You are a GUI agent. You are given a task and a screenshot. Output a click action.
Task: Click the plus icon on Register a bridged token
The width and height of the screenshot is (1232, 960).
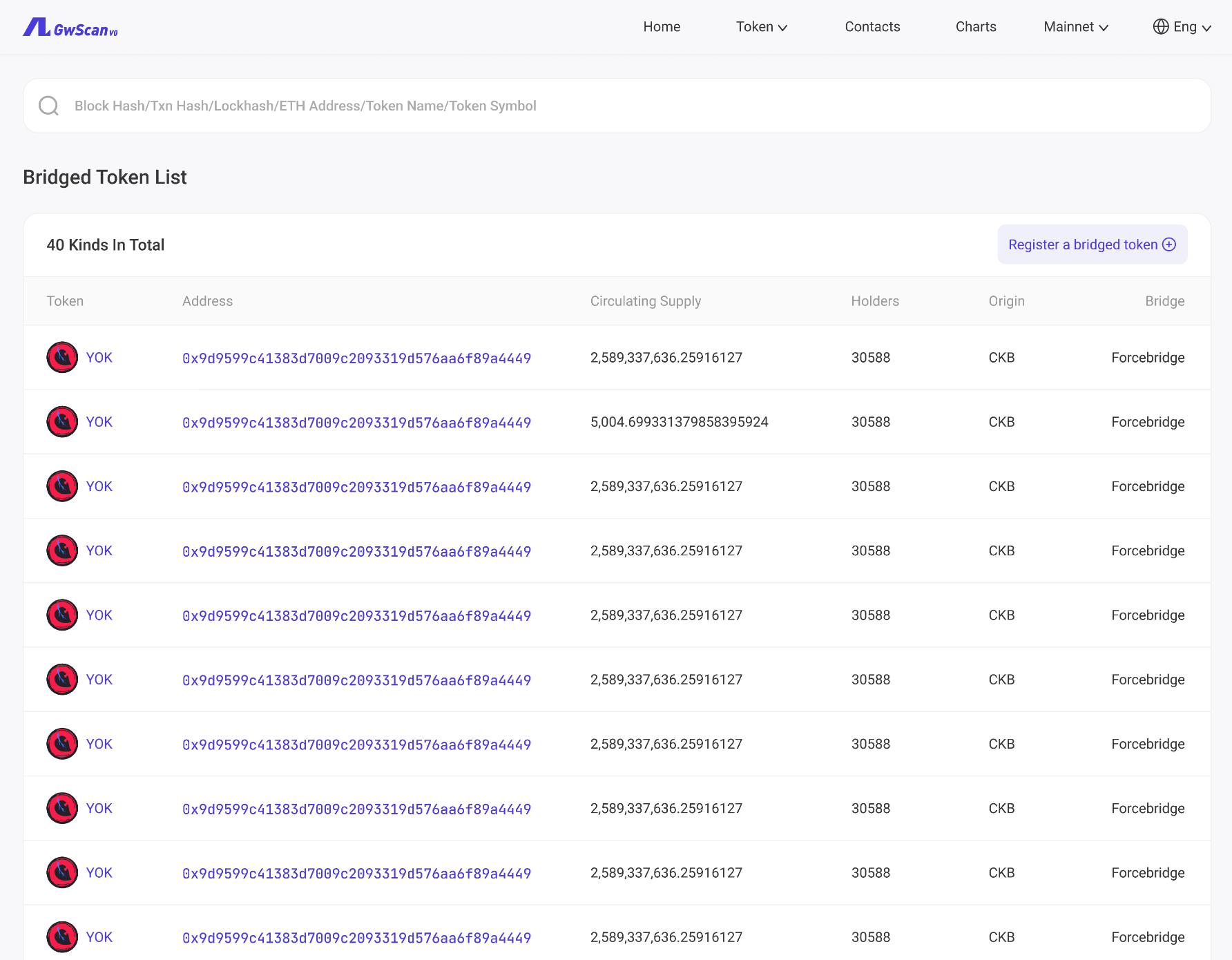coord(1168,244)
